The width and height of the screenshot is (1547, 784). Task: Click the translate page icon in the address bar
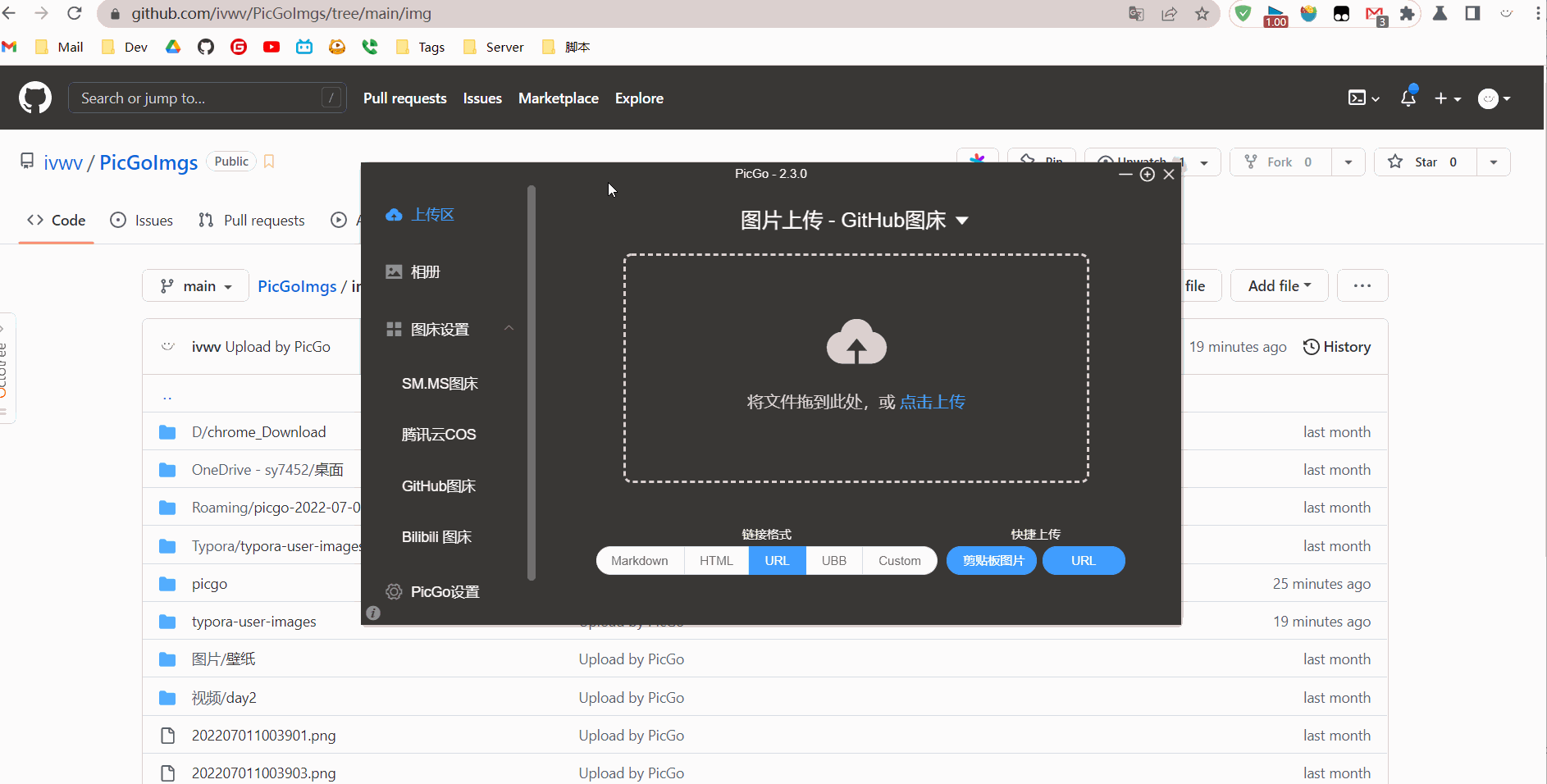1137,13
